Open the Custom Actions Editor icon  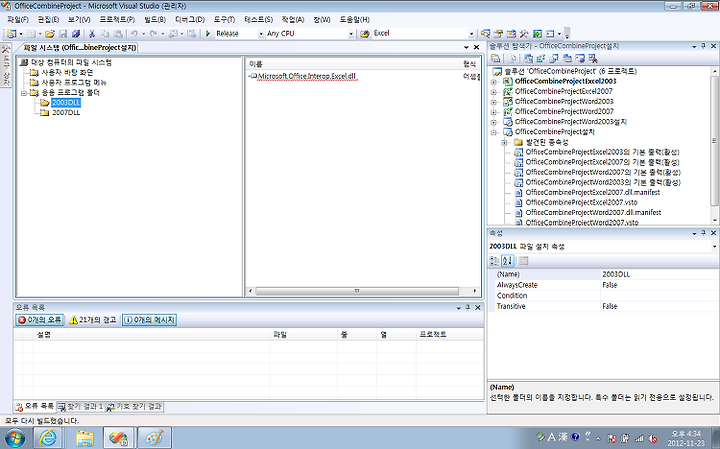(580, 58)
